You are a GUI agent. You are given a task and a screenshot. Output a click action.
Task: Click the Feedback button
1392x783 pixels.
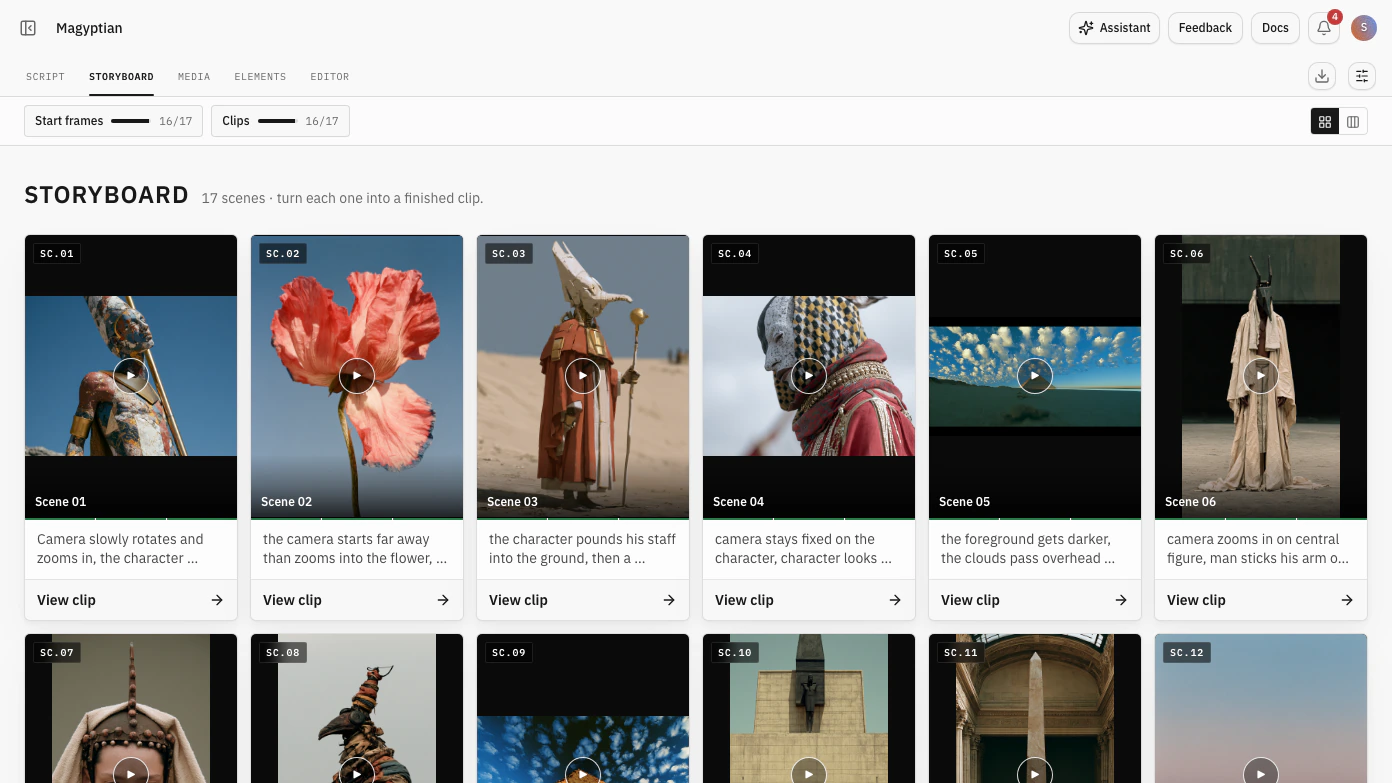coord(1205,28)
